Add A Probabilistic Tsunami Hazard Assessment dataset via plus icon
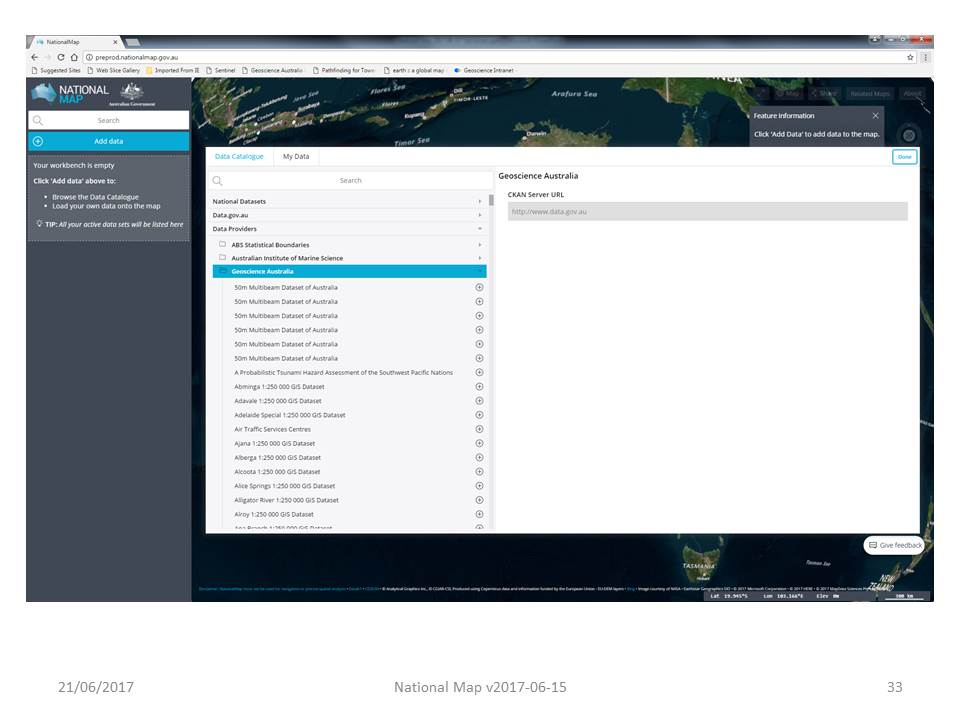The width and height of the screenshot is (960, 720). click(x=479, y=372)
